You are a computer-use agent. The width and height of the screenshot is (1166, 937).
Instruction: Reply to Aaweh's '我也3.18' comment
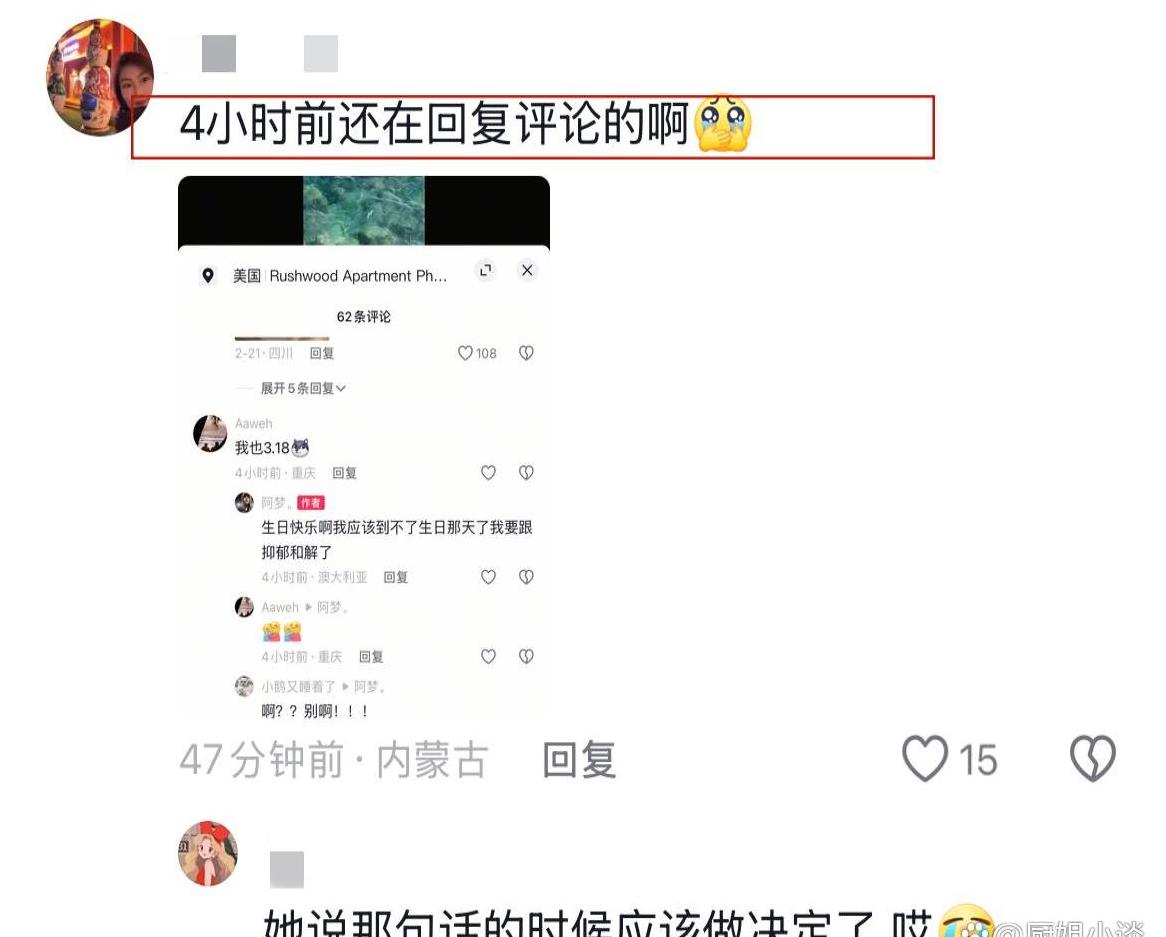tap(344, 473)
